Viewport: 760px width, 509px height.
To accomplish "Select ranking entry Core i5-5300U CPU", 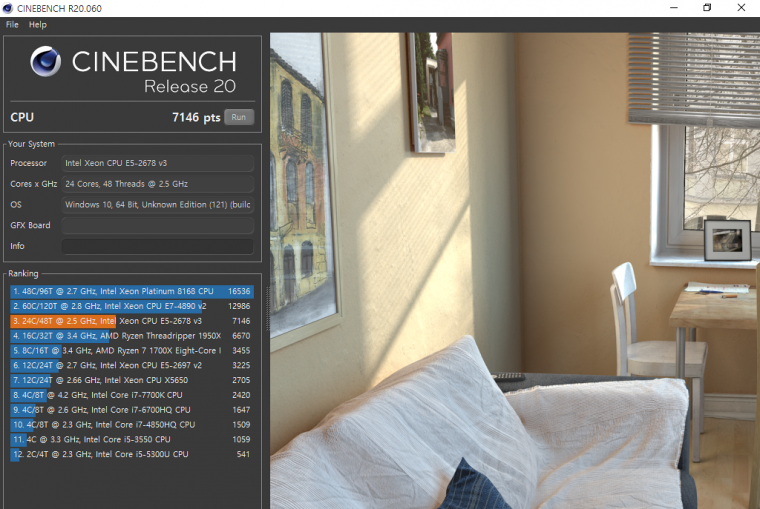I will (x=131, y=454).
